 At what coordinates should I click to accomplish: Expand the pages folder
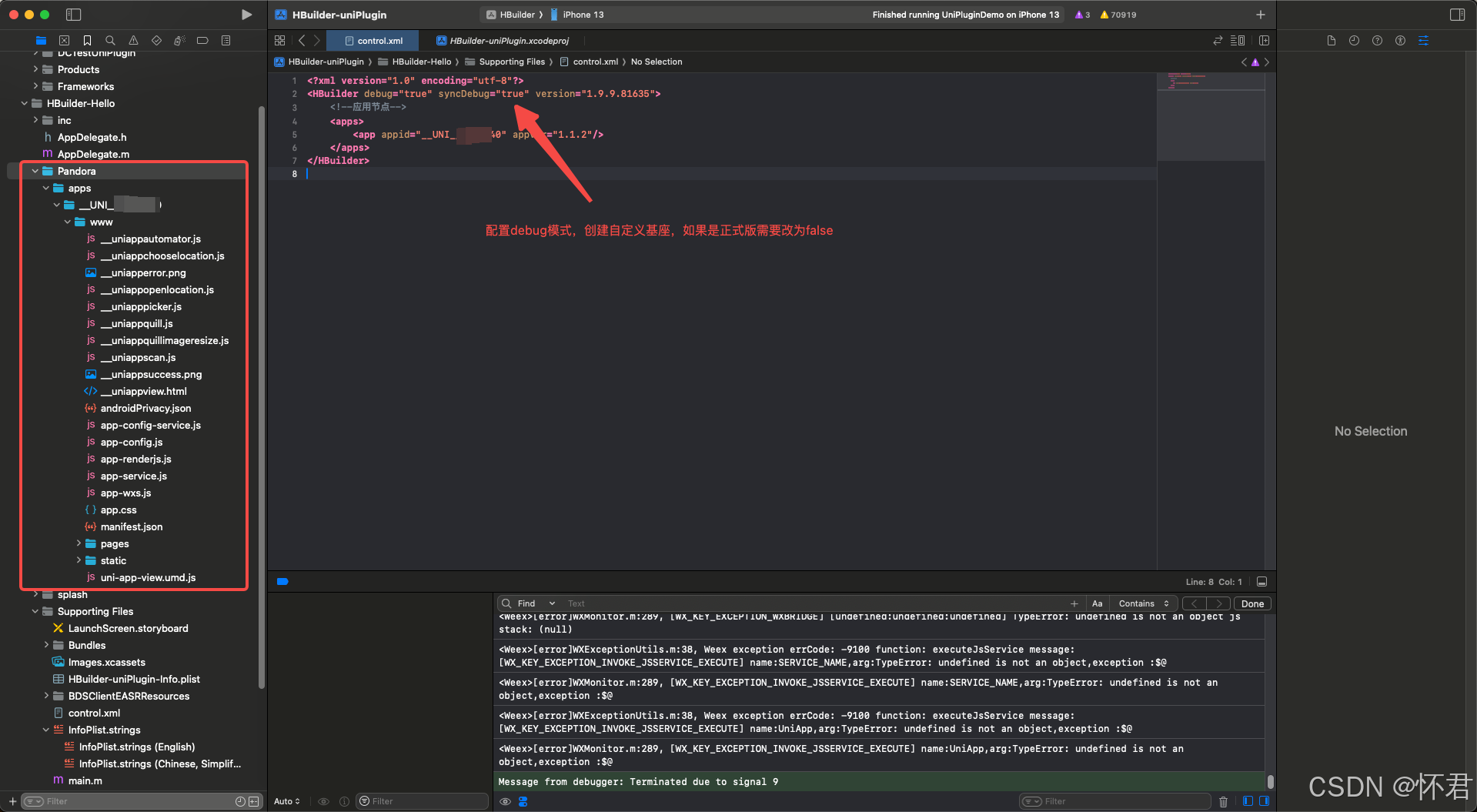coord(79,543)
